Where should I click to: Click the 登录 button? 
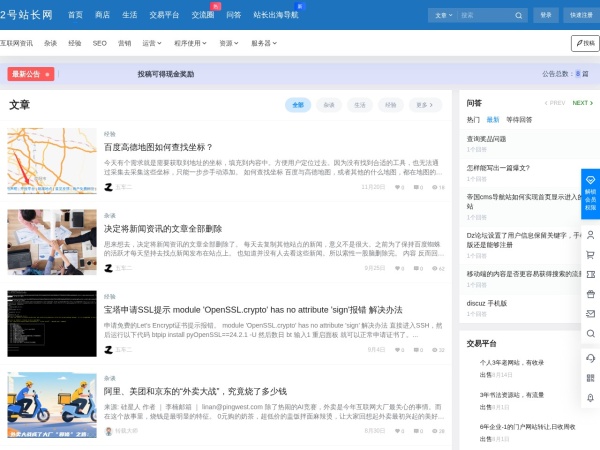coord(546,15)
